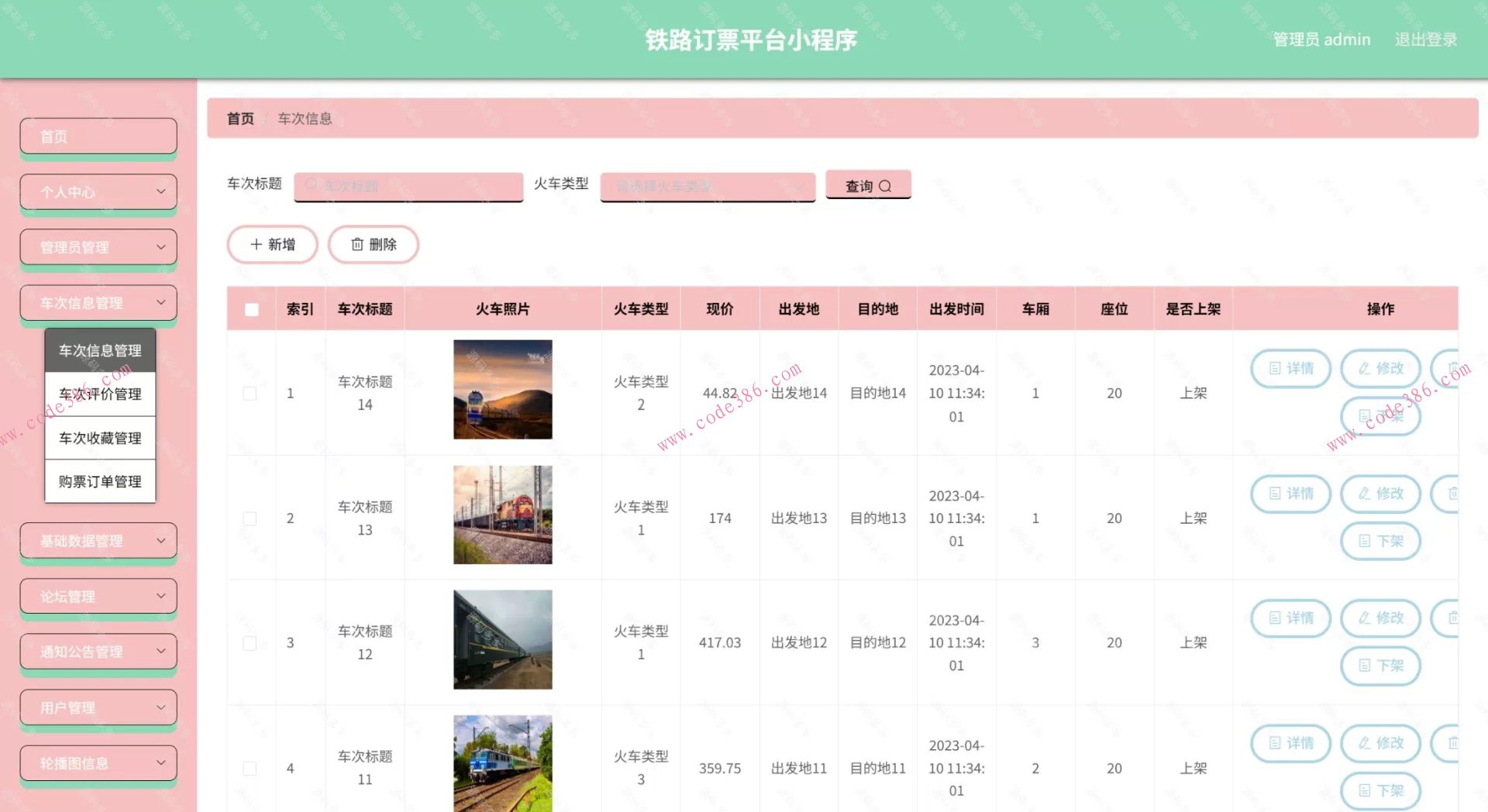Image resolution: width=1488 pixels, height=812 pixels.
Task: Click the trash icon on 删除 button
Action: pyautogui.click(x=357, y=244)
